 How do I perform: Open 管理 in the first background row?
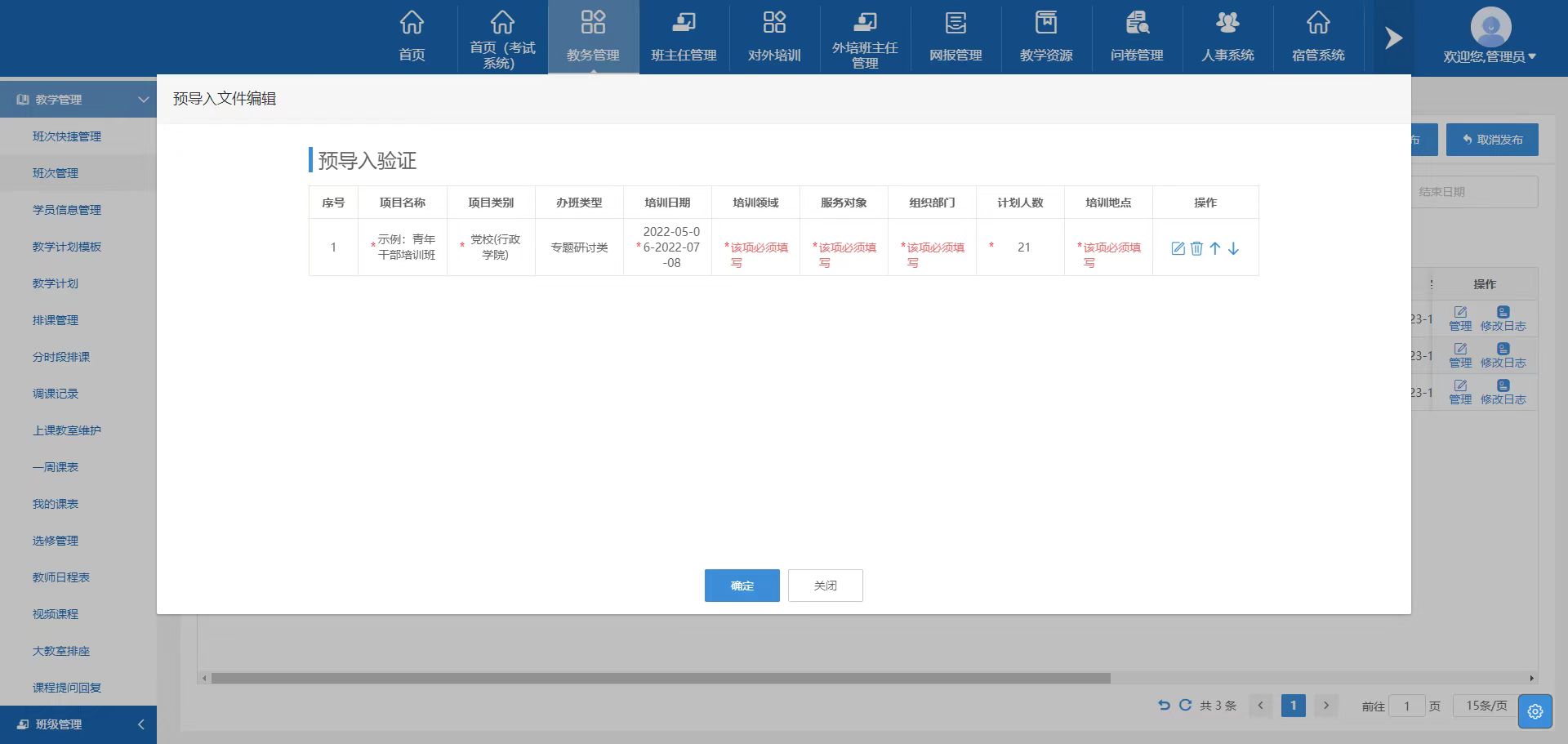click(1460, 319)
